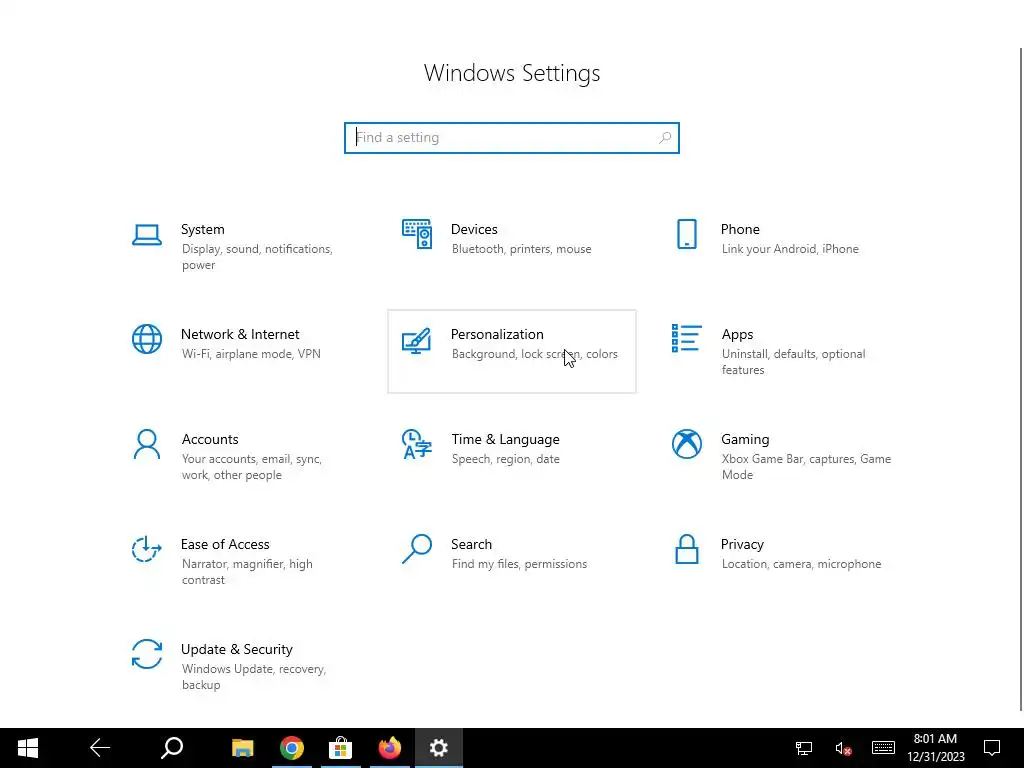This screenshot has height=768, width=1024.
Task: Click the 'Accounts' heading text
Action: click(x=210, y=440)
